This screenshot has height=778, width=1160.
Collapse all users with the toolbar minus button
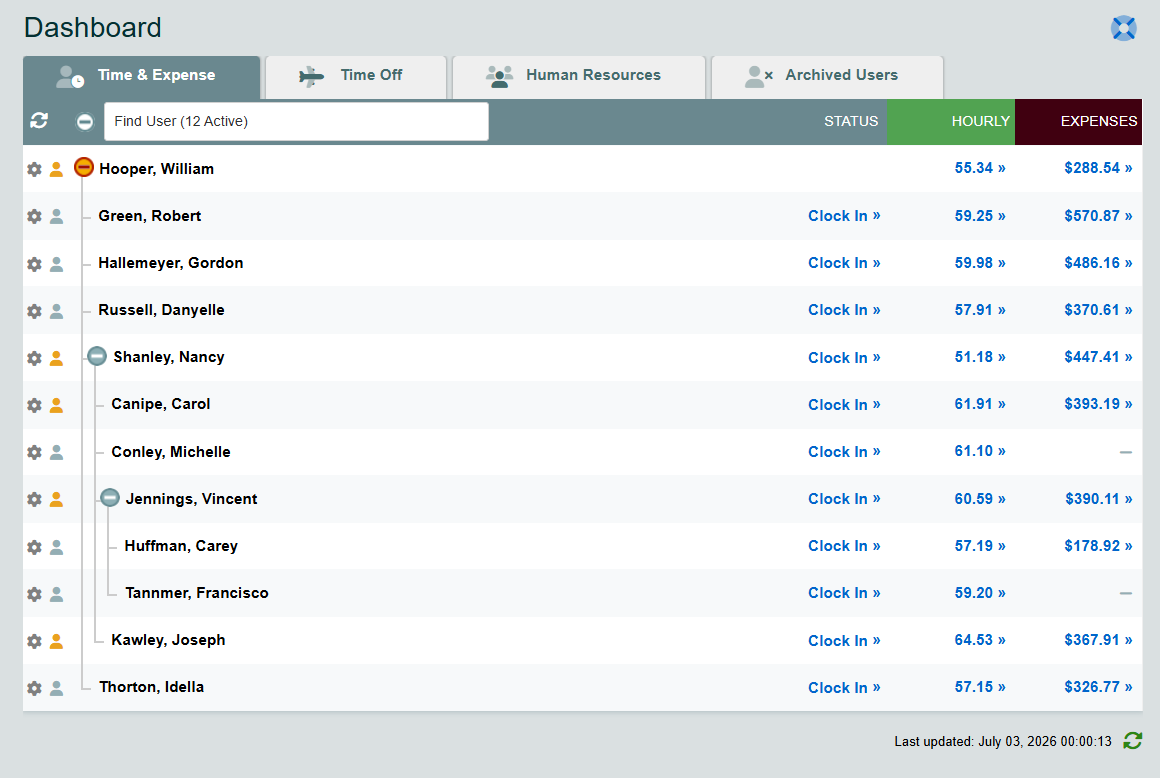(85, 121)
